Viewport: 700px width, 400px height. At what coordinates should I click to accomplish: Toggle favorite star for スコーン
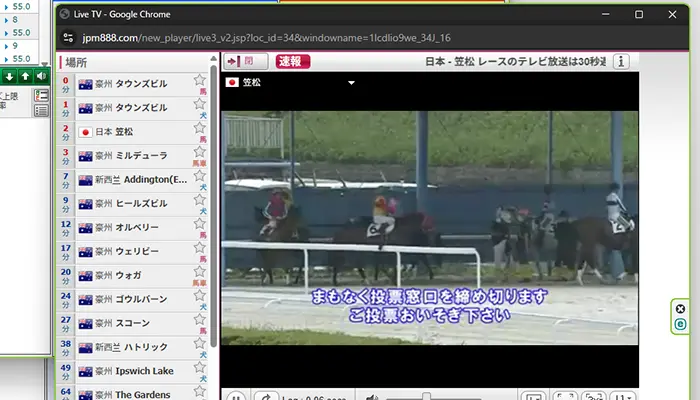200,320
